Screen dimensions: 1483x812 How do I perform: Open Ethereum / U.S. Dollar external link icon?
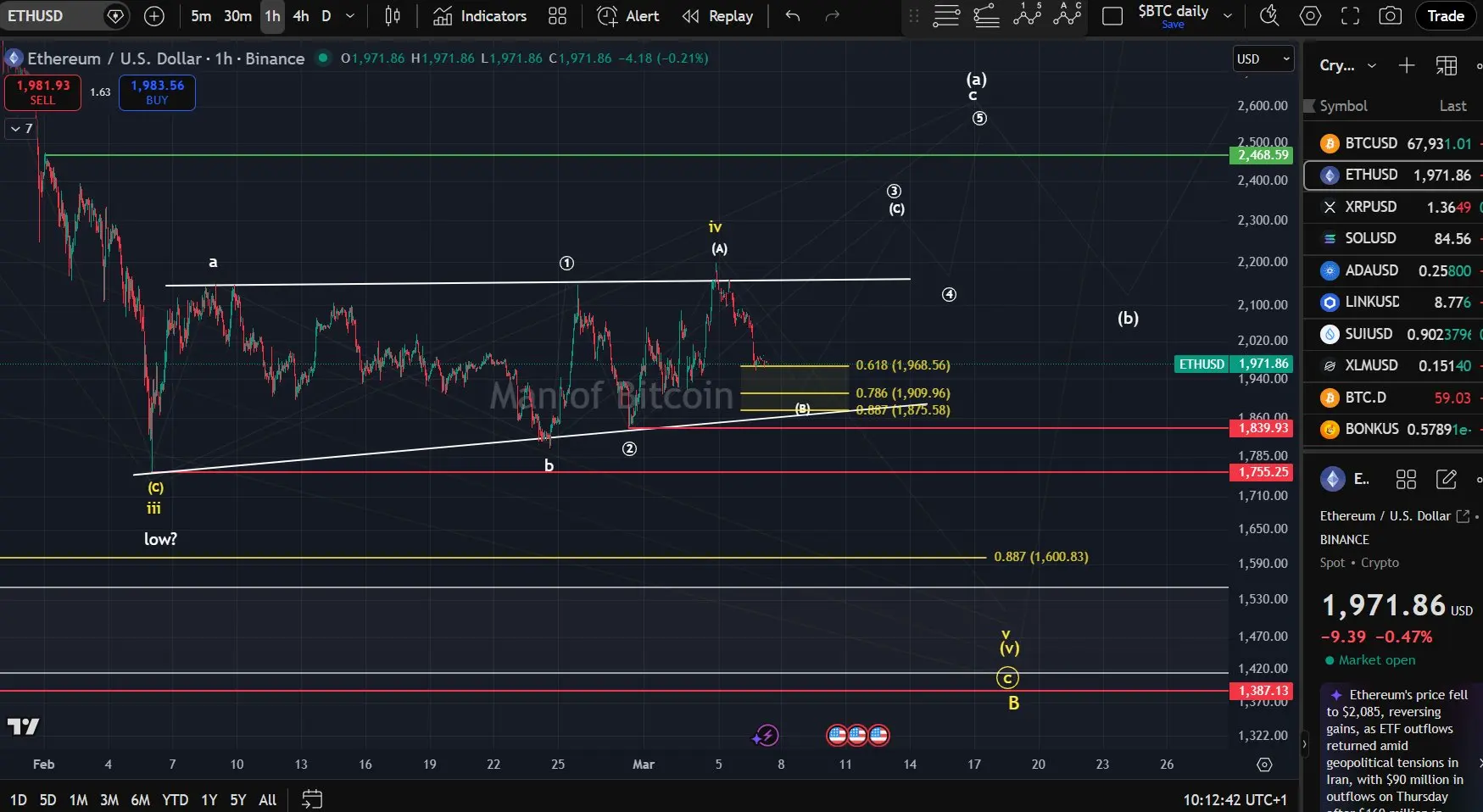(x=1463, y=516)
